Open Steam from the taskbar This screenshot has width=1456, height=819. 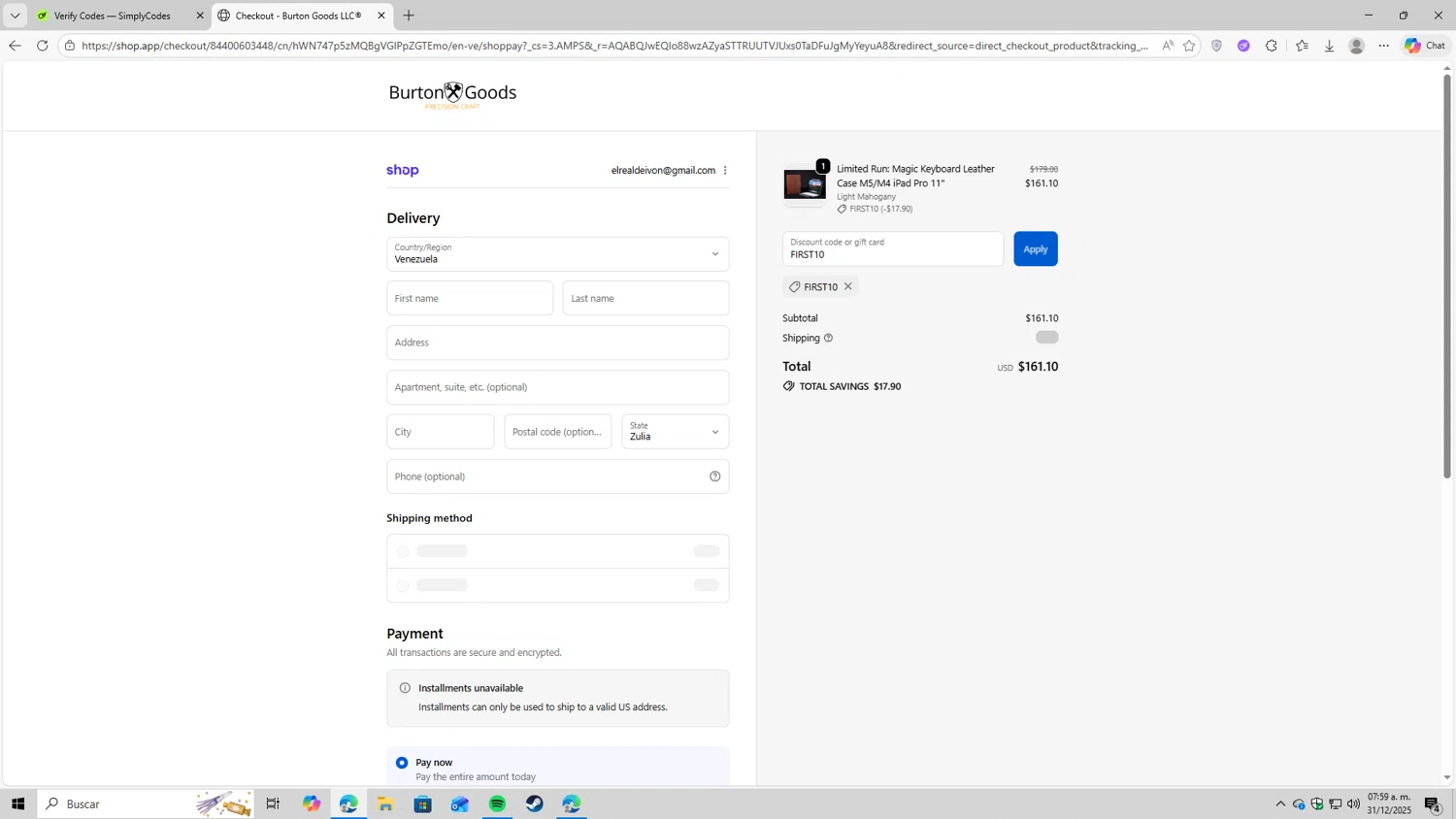(535, 803)
